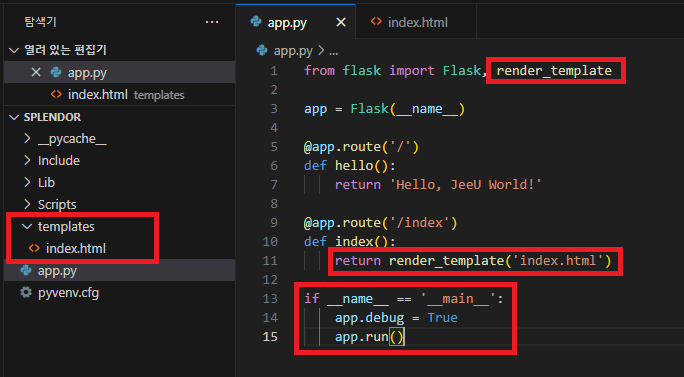This screenshot has width=684, height=377.
Task: Click the HTML icon of templates index.html
Action: [34, 248]
